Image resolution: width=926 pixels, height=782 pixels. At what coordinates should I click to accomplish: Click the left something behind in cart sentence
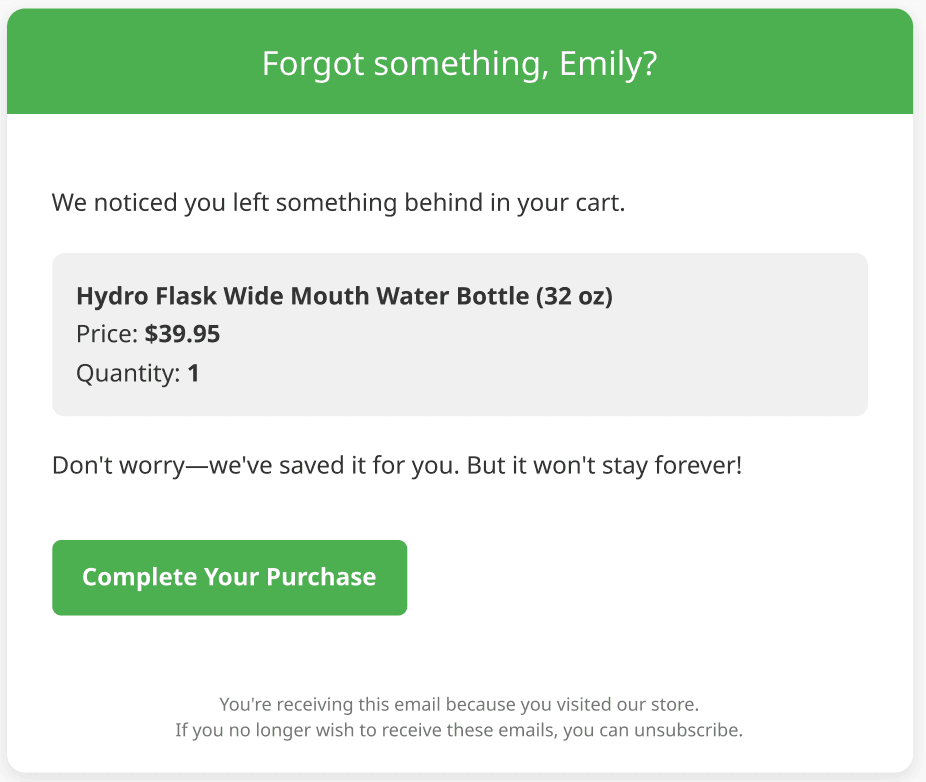pos(338,203)
